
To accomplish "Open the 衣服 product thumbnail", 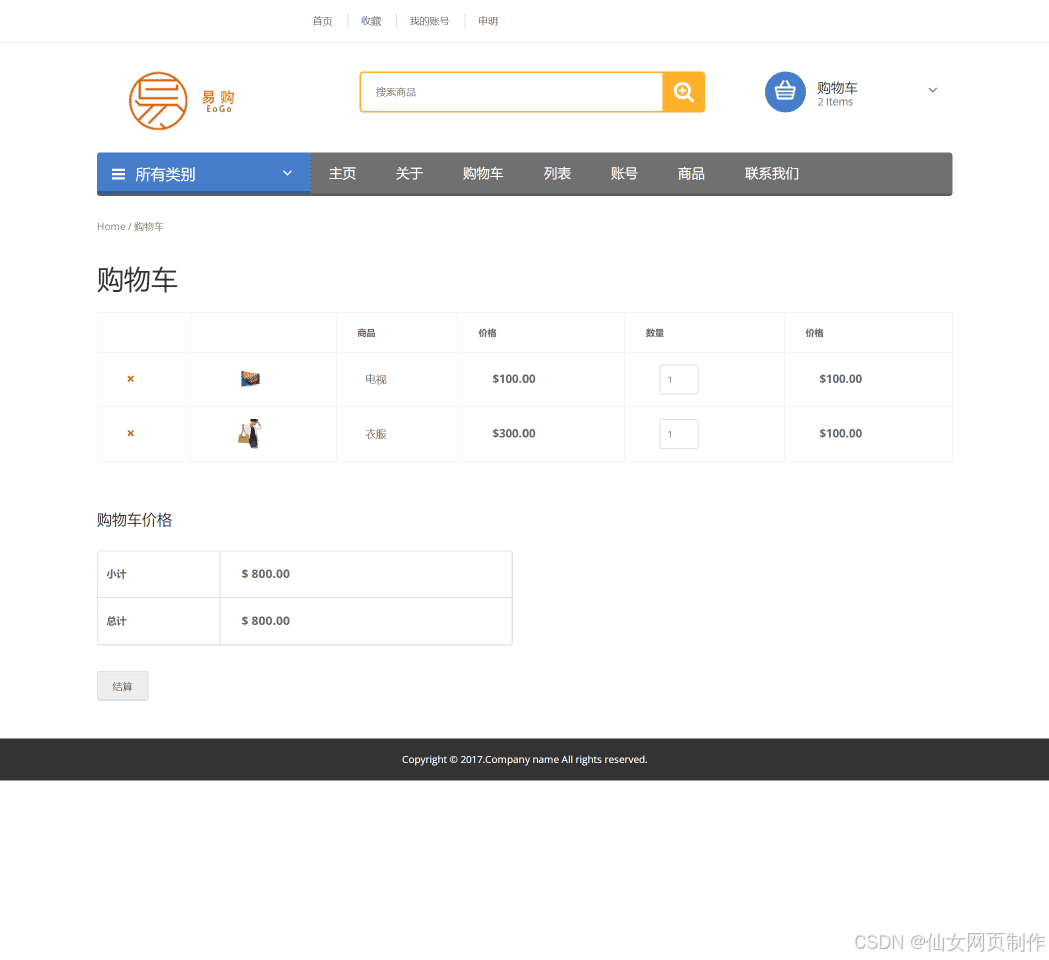I will point(250,434).
